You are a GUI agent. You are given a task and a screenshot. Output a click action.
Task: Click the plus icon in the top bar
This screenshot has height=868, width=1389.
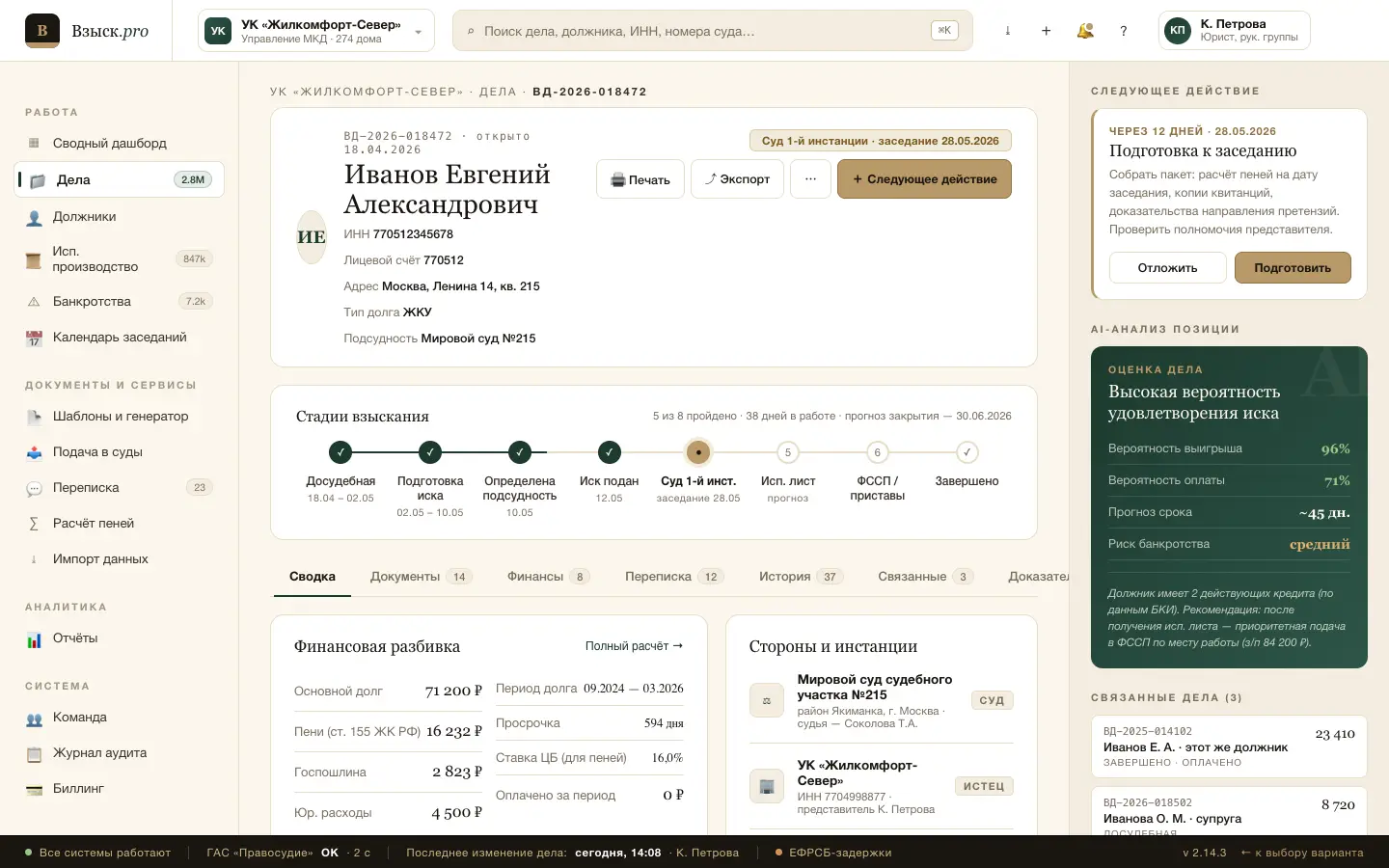tap(1047, 31)
